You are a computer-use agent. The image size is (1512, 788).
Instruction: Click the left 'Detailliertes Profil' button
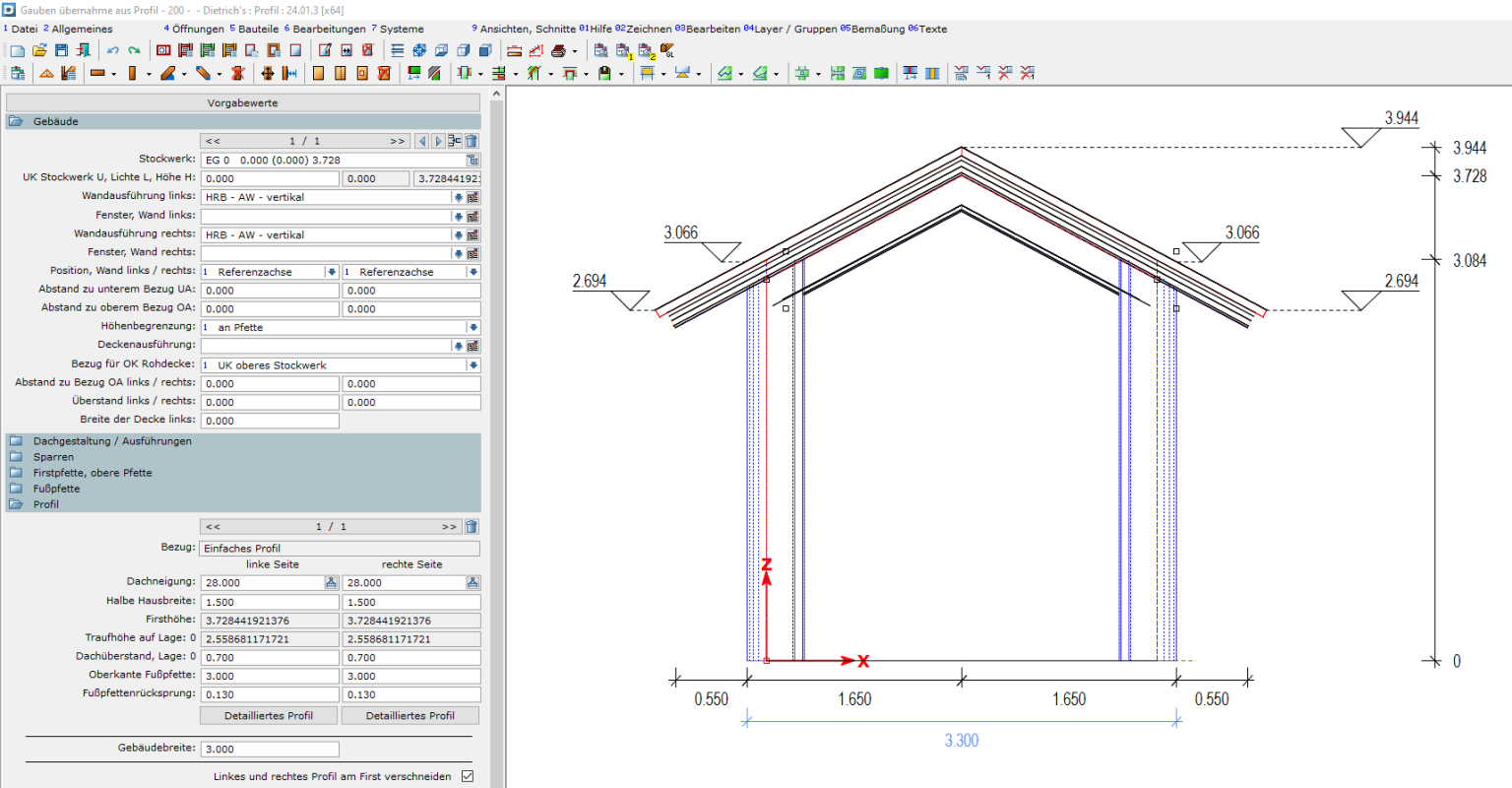click(x=269, y=716)
